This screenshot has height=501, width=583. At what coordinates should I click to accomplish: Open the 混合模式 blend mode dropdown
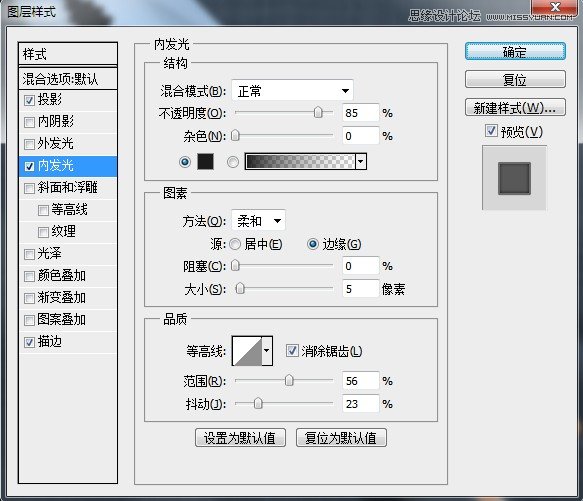292,90
